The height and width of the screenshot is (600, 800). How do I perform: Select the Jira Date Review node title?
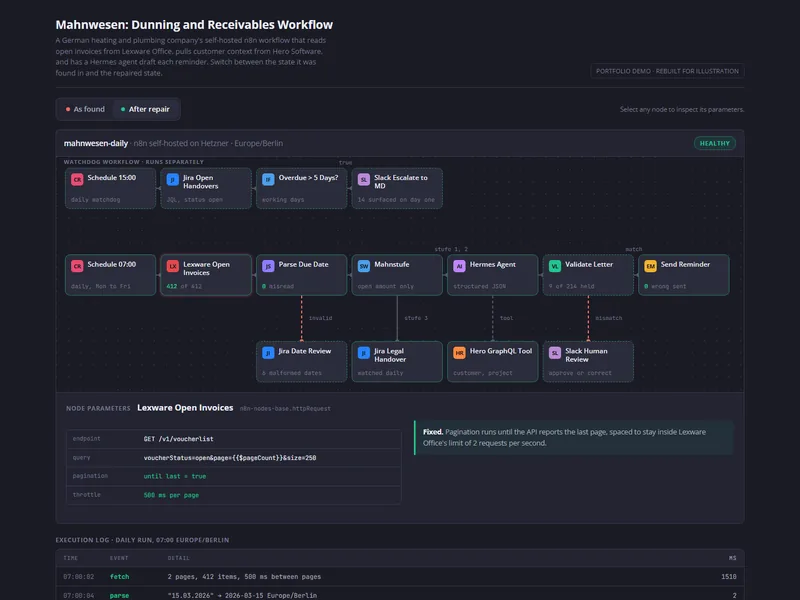(305, 351)
